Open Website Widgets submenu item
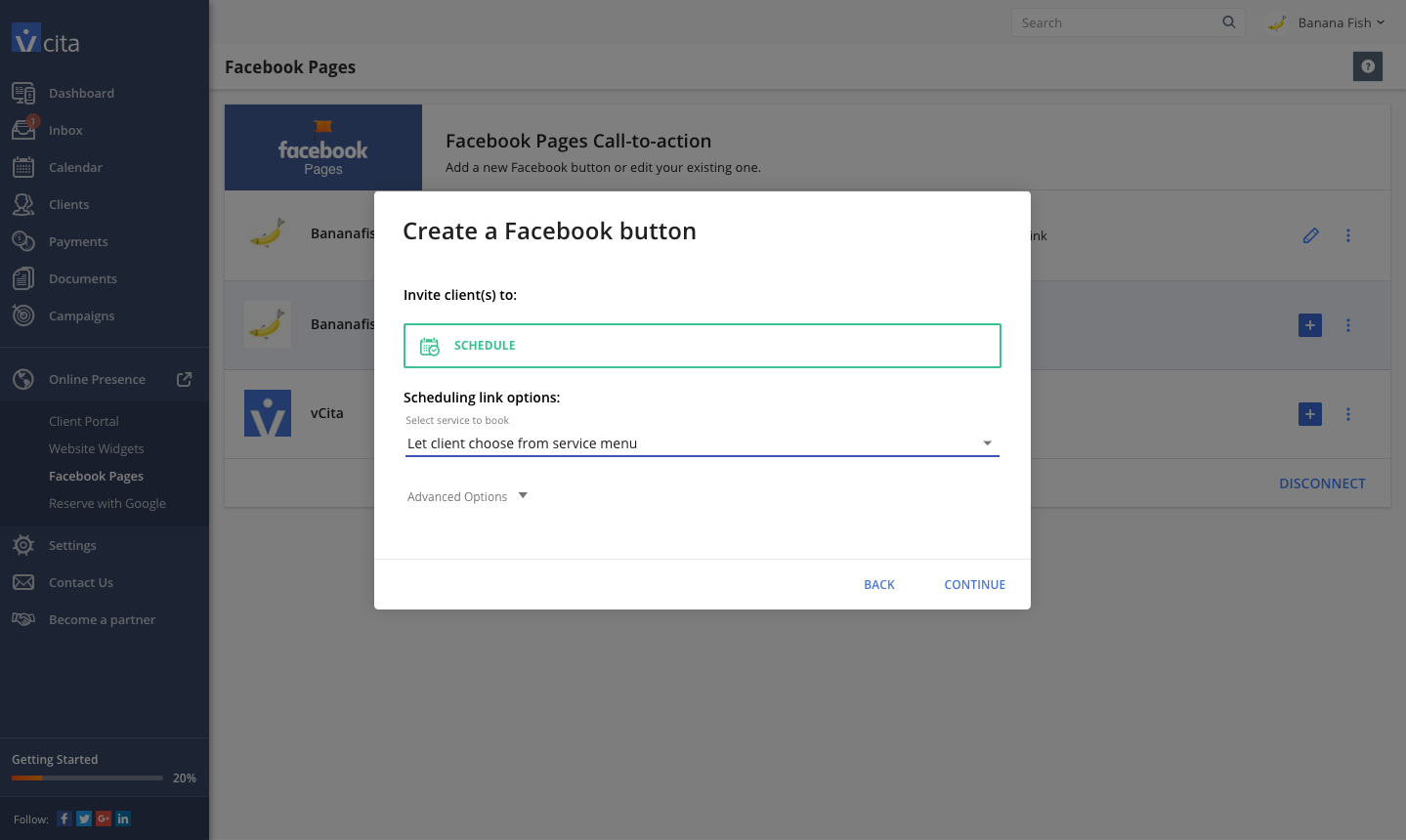The width and height of the screenshot is (1406, 840). (x=97, y=448)
